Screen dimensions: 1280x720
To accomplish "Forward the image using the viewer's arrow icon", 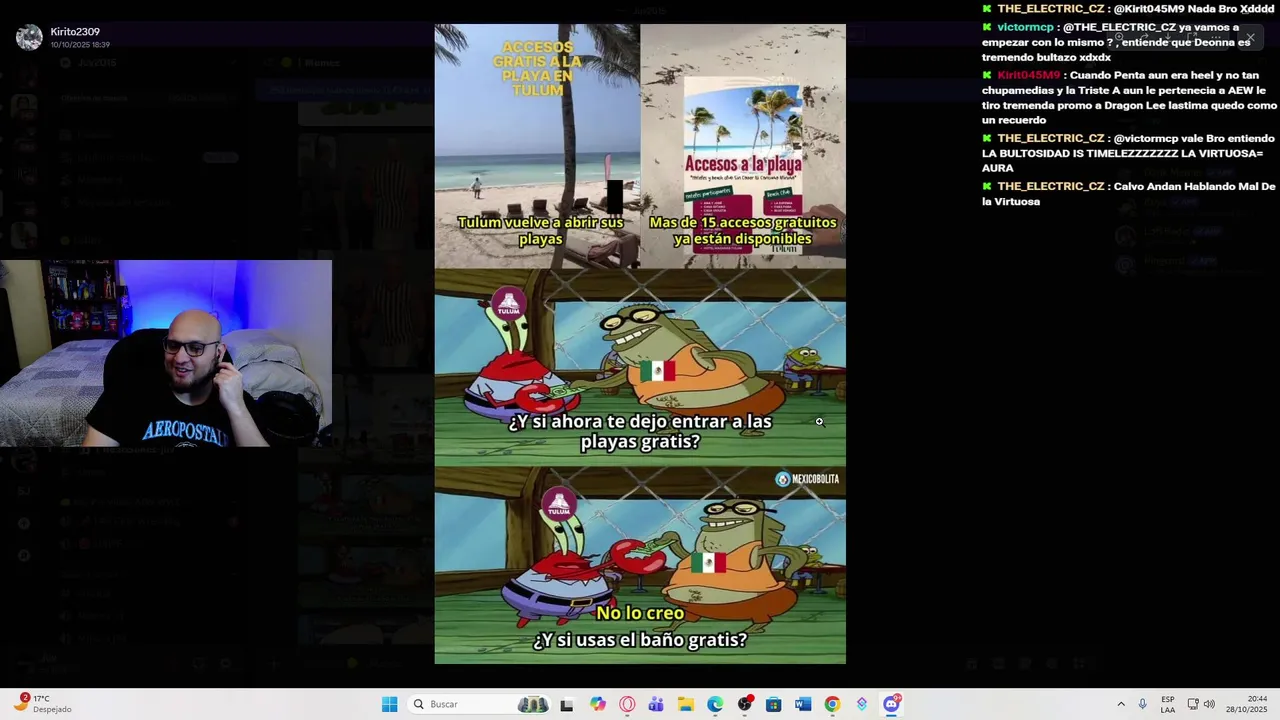I will click(x=1144, y=37).
